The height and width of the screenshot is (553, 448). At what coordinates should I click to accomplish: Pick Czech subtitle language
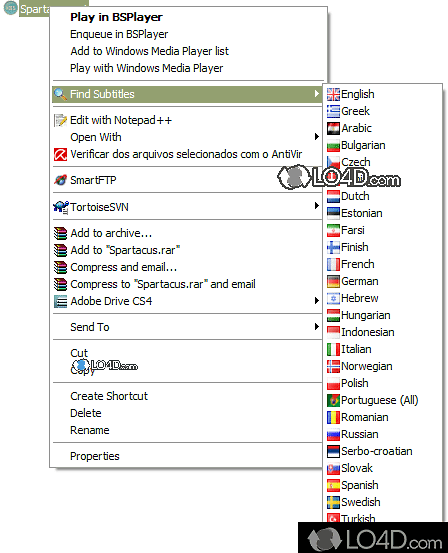356,162
